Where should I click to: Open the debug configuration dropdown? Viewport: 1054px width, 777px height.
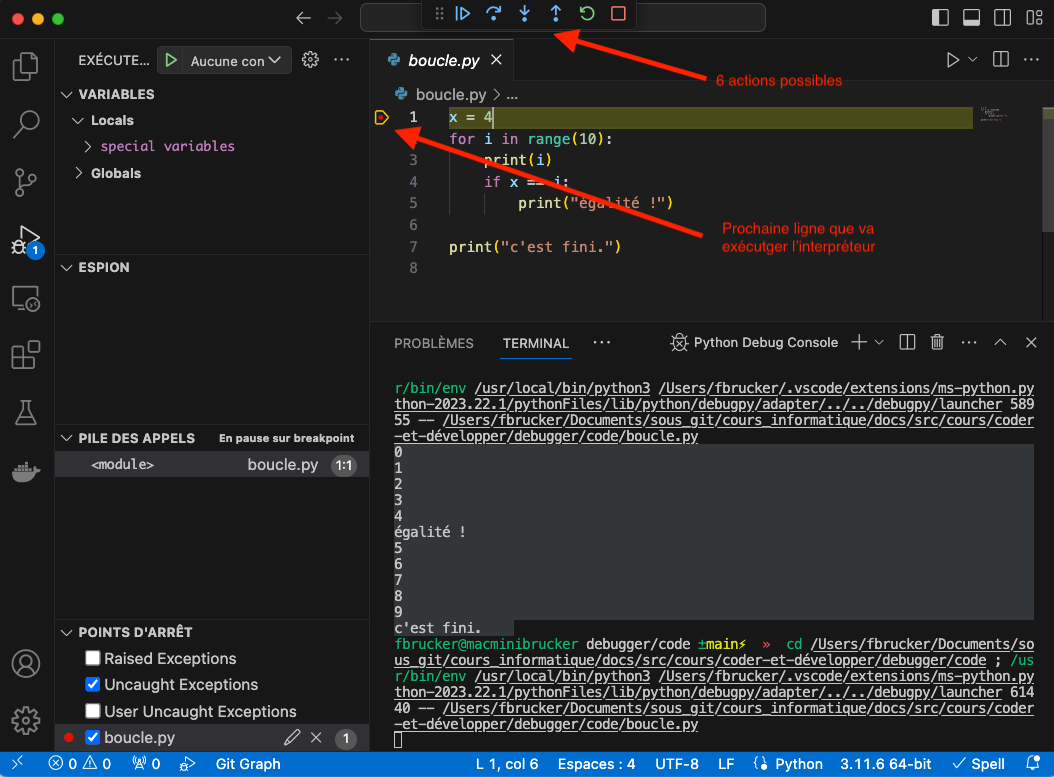coord(236,61)
